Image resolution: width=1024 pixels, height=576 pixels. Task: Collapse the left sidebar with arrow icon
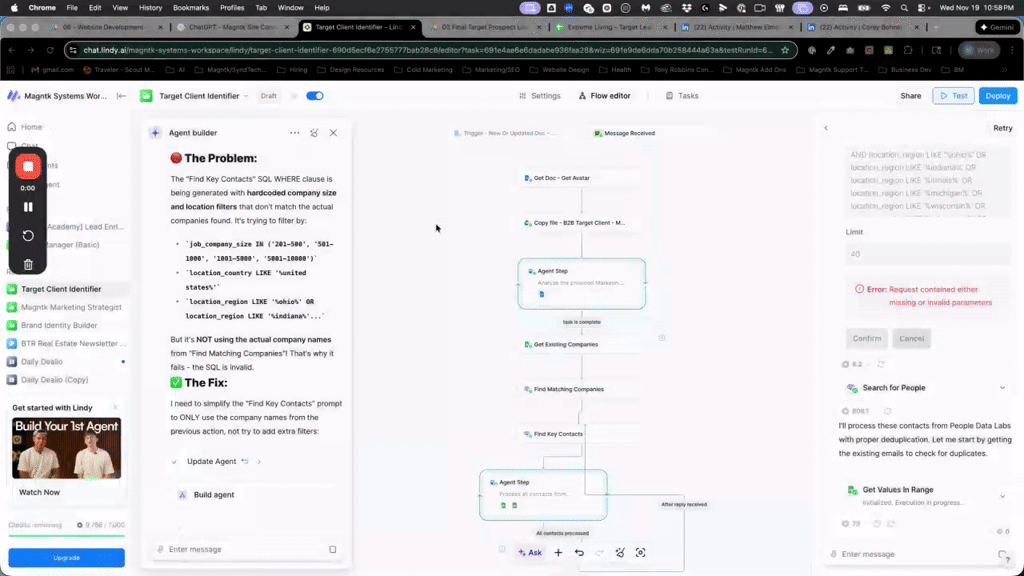click(121, 96)
